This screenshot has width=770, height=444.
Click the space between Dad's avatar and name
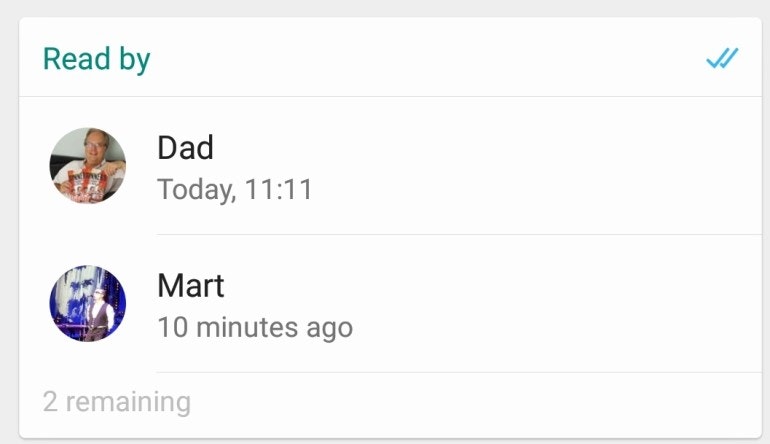[x=141, y=166]
